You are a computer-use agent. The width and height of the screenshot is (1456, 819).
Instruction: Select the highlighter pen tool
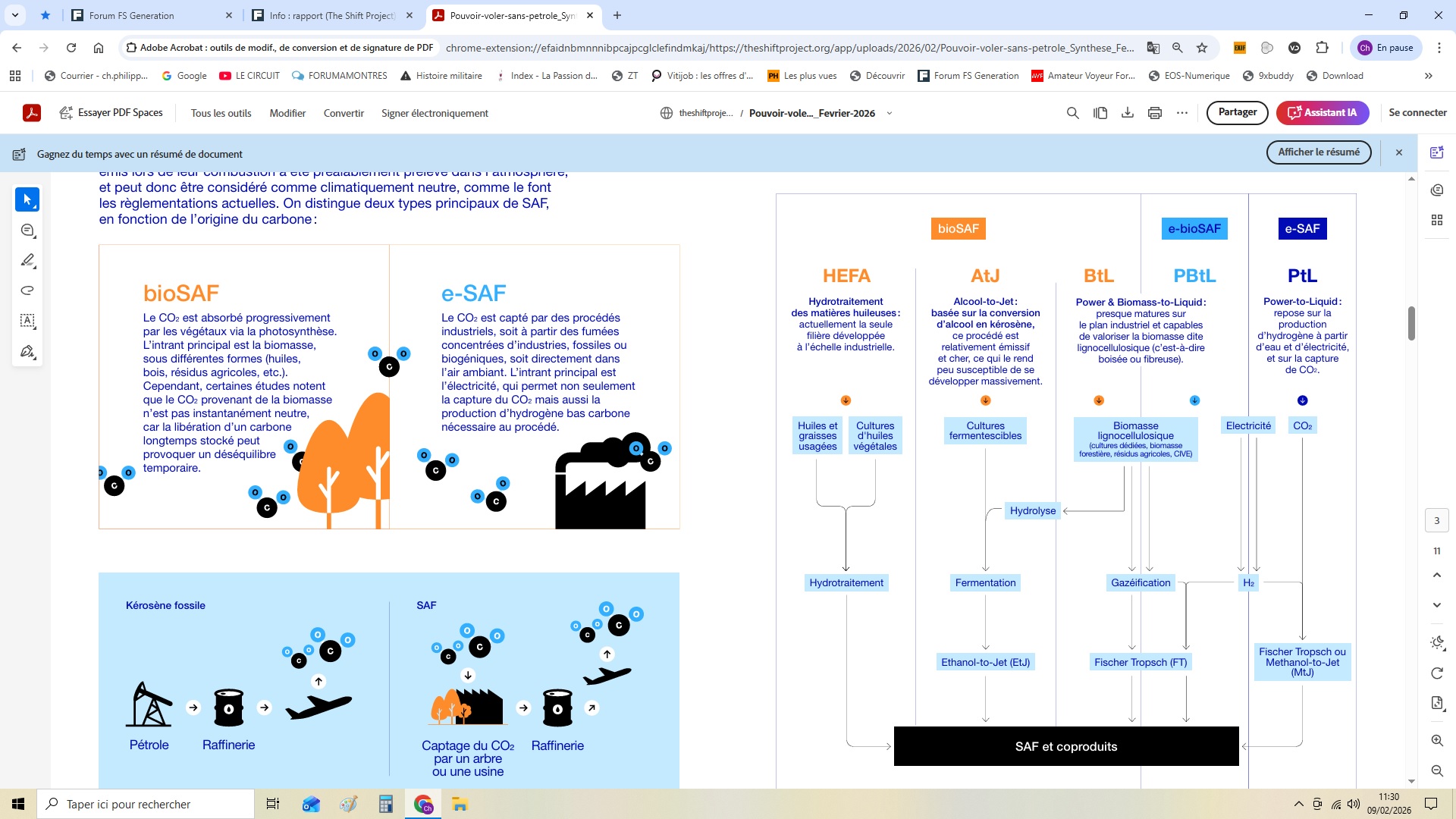click(x=27, y=260)
